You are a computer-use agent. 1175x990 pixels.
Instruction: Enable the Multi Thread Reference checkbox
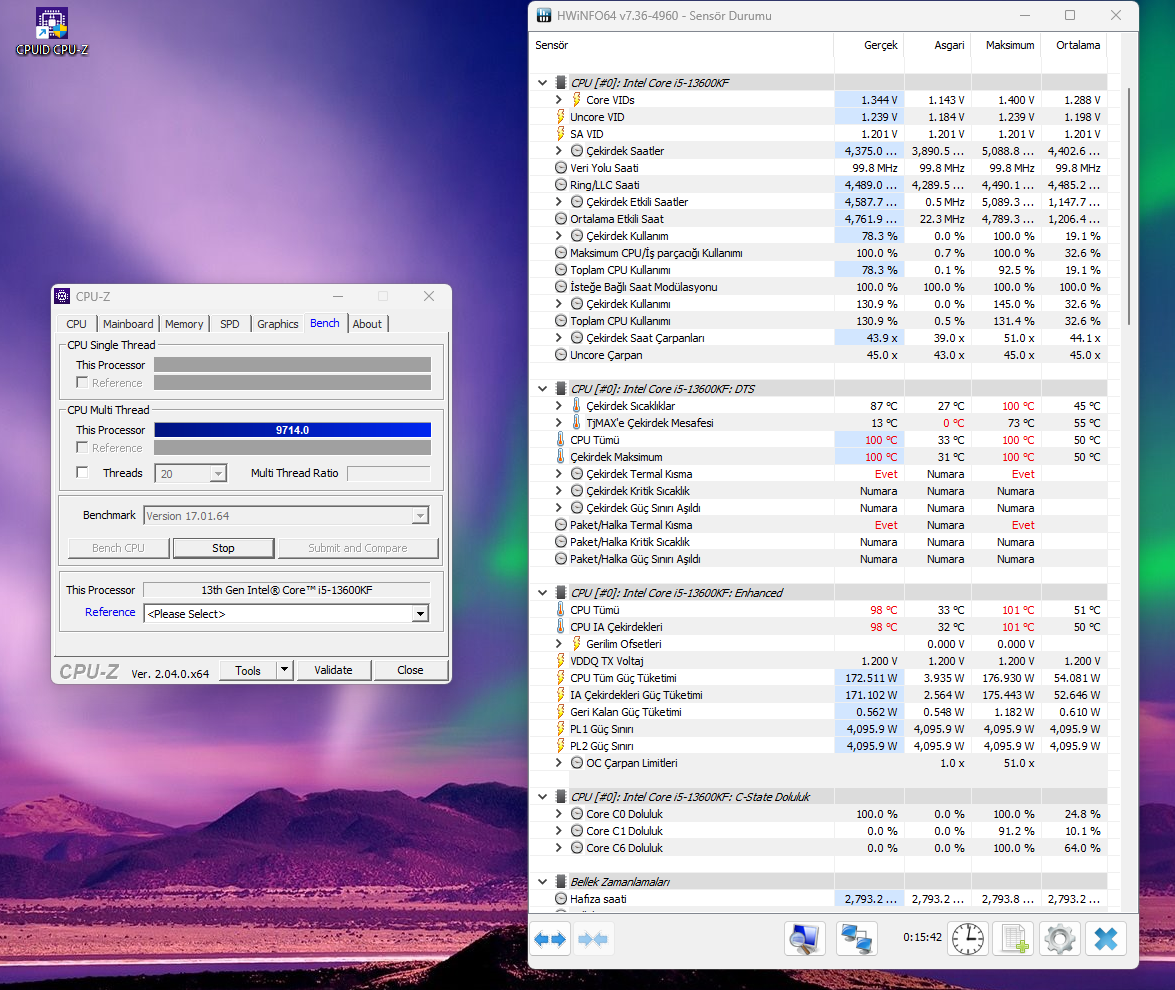[x=82, y=447]
